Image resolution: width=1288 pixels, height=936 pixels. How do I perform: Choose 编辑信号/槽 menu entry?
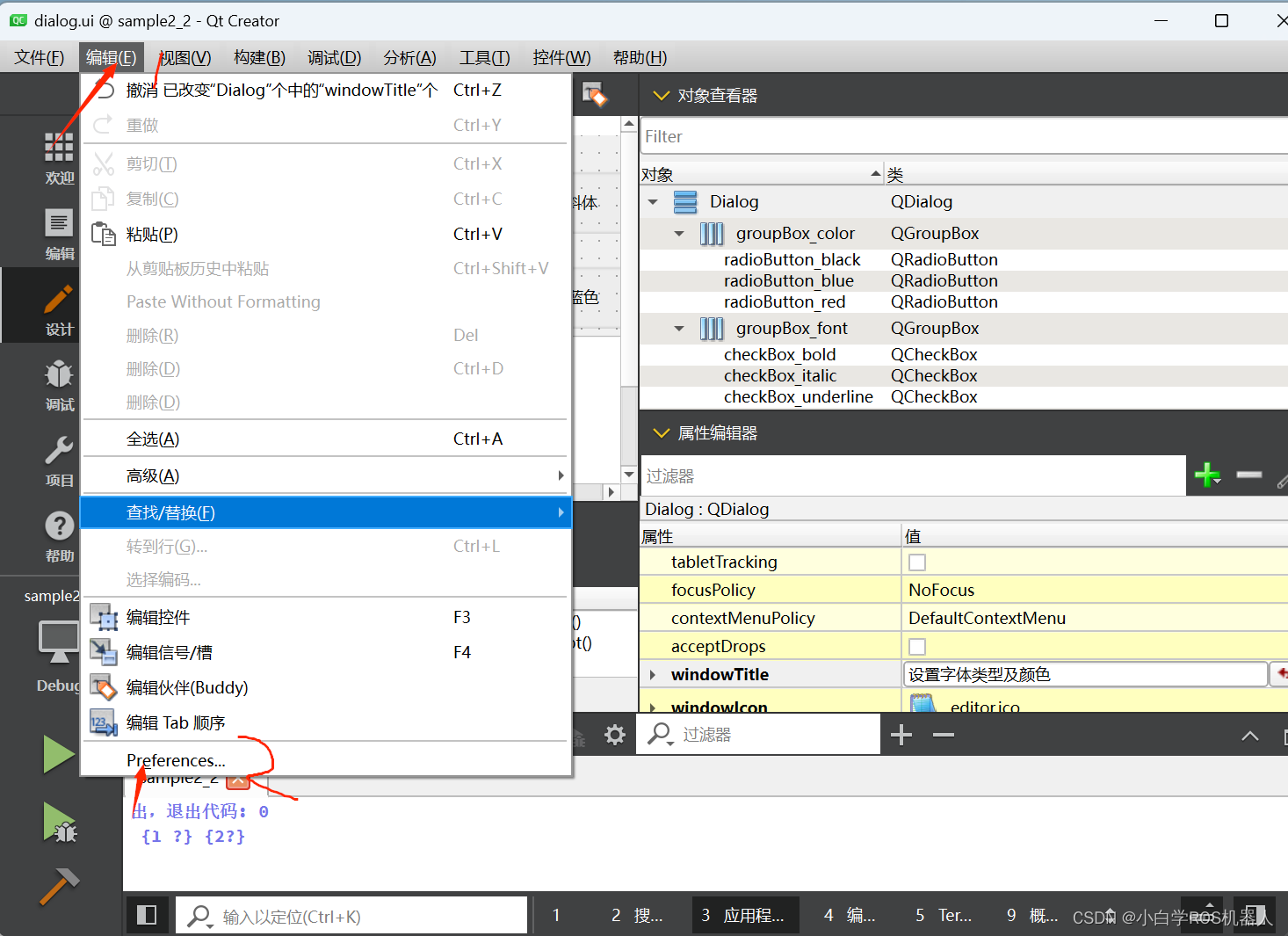(x=326, y=652)
